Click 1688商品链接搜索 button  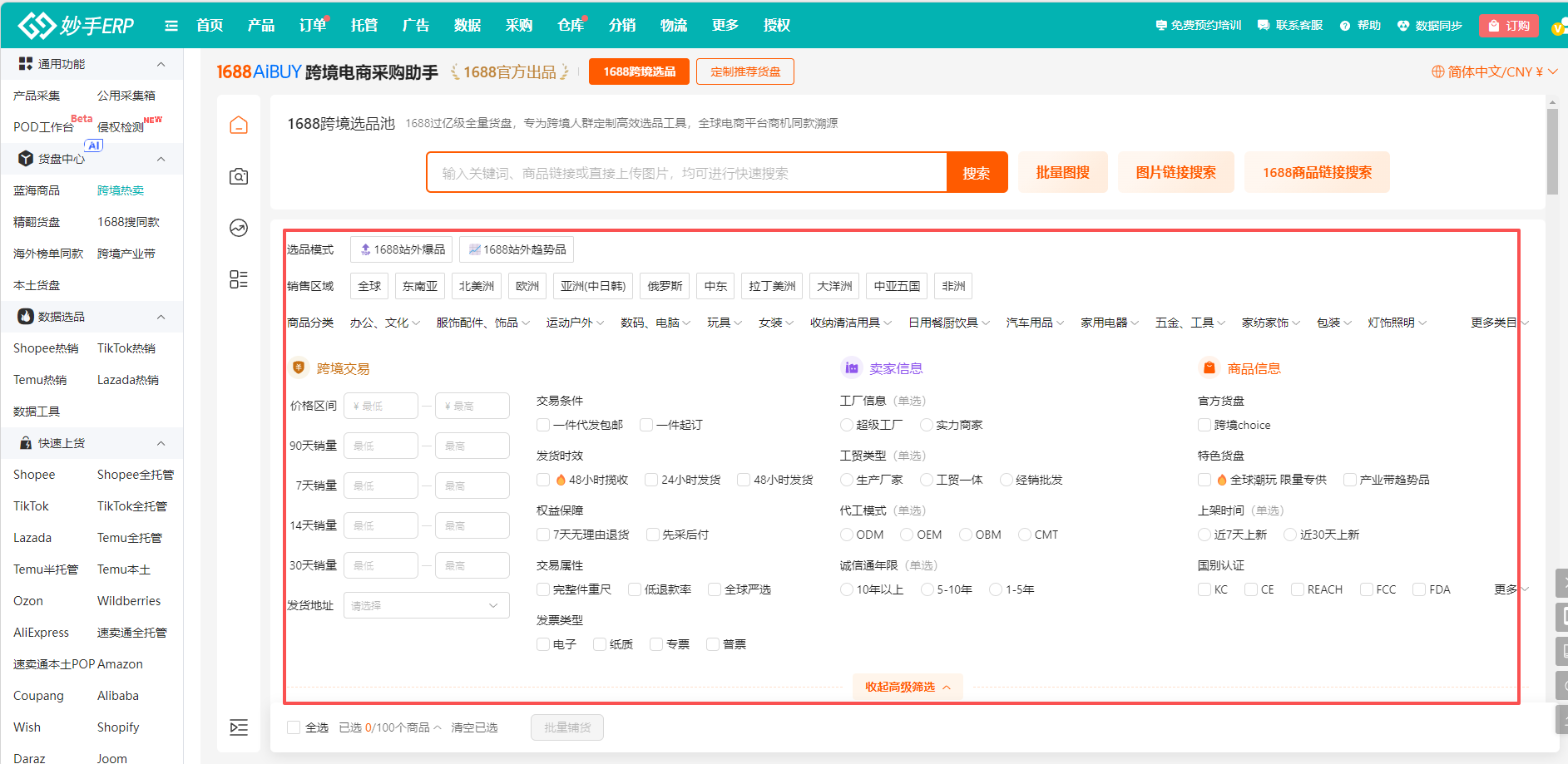coord(1318,172)
